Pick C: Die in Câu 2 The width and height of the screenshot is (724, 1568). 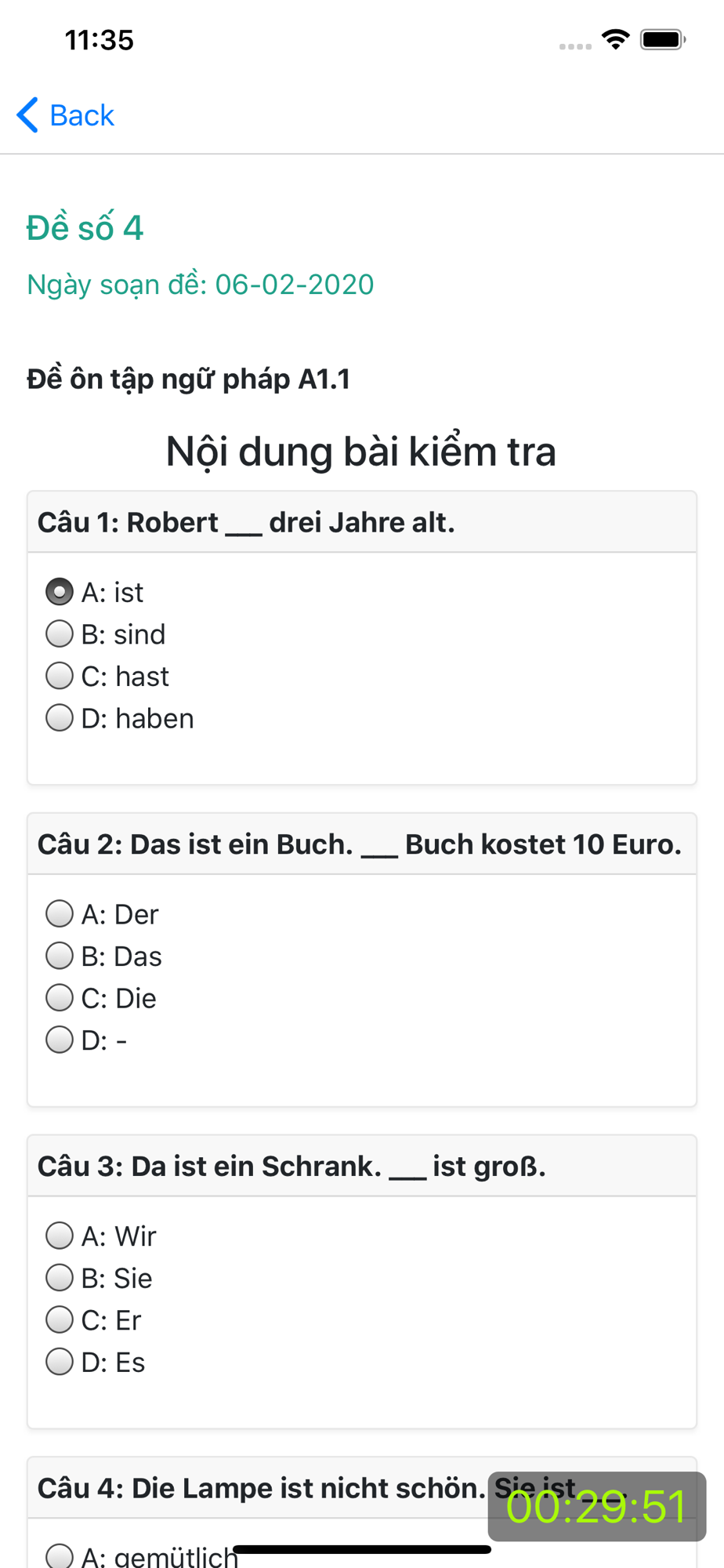click(60, 998)
